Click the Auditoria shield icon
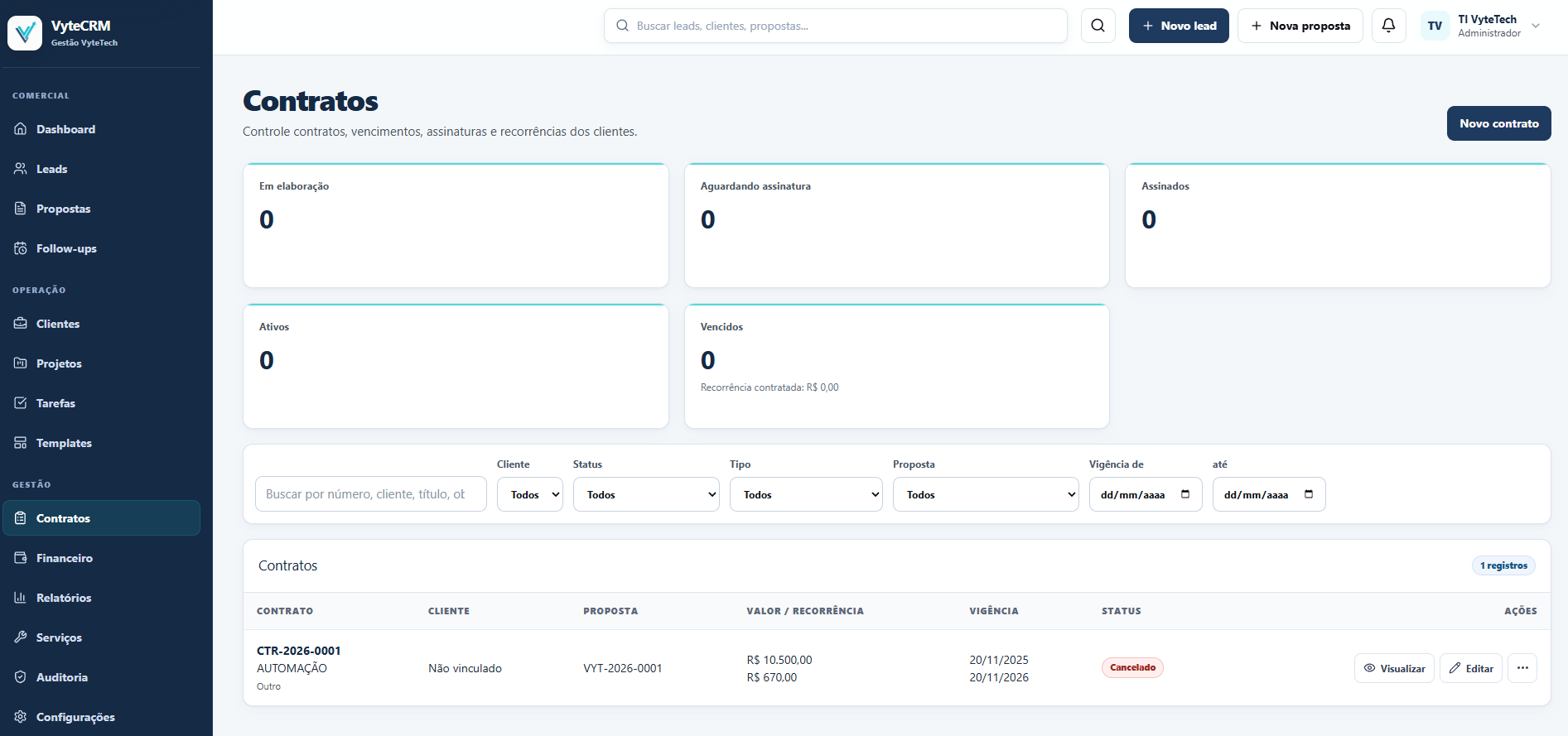This screenshot has width=1568, height=736. (x=21, y=677)
